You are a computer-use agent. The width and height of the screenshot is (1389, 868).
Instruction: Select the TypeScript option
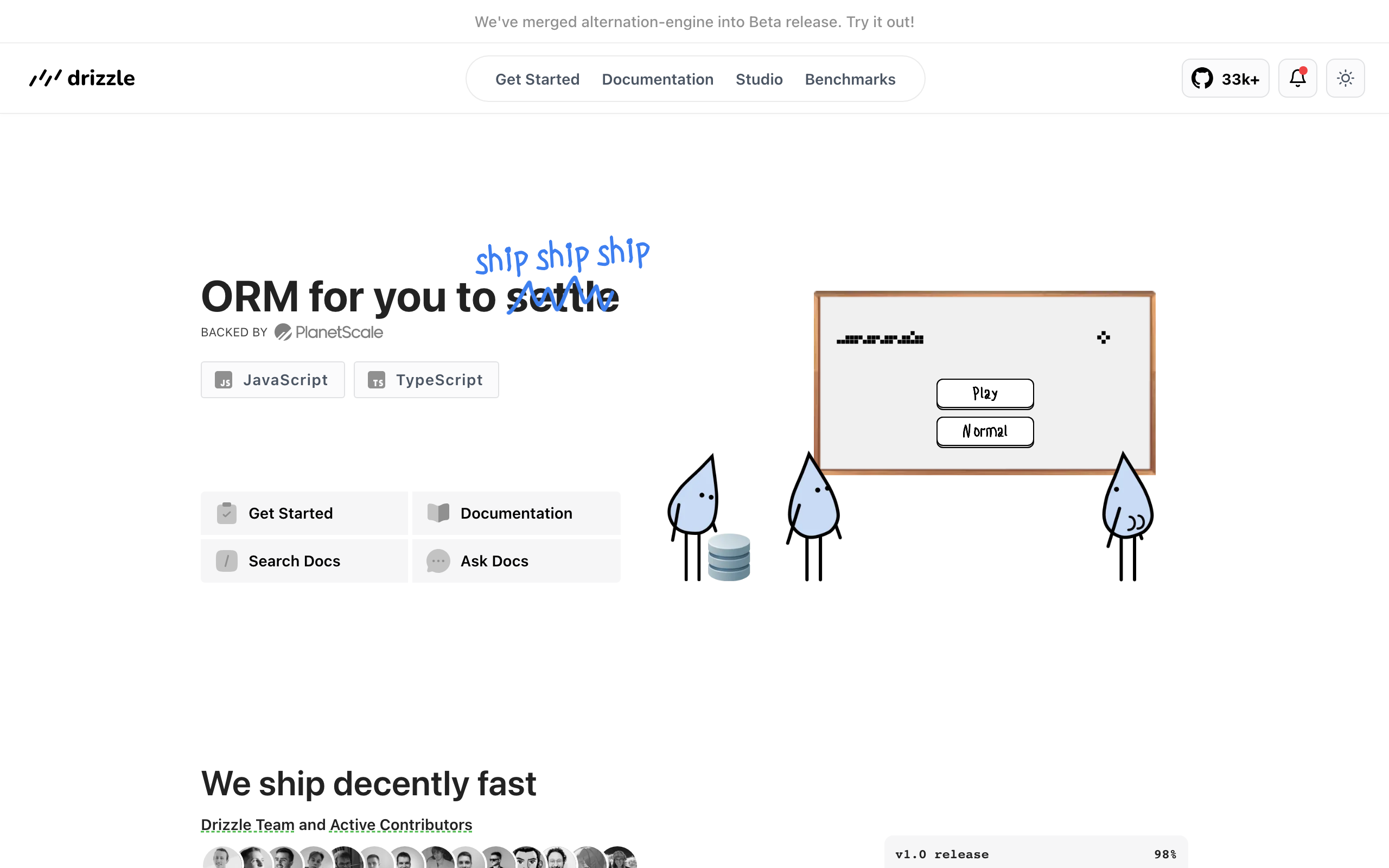pos(426,380)
